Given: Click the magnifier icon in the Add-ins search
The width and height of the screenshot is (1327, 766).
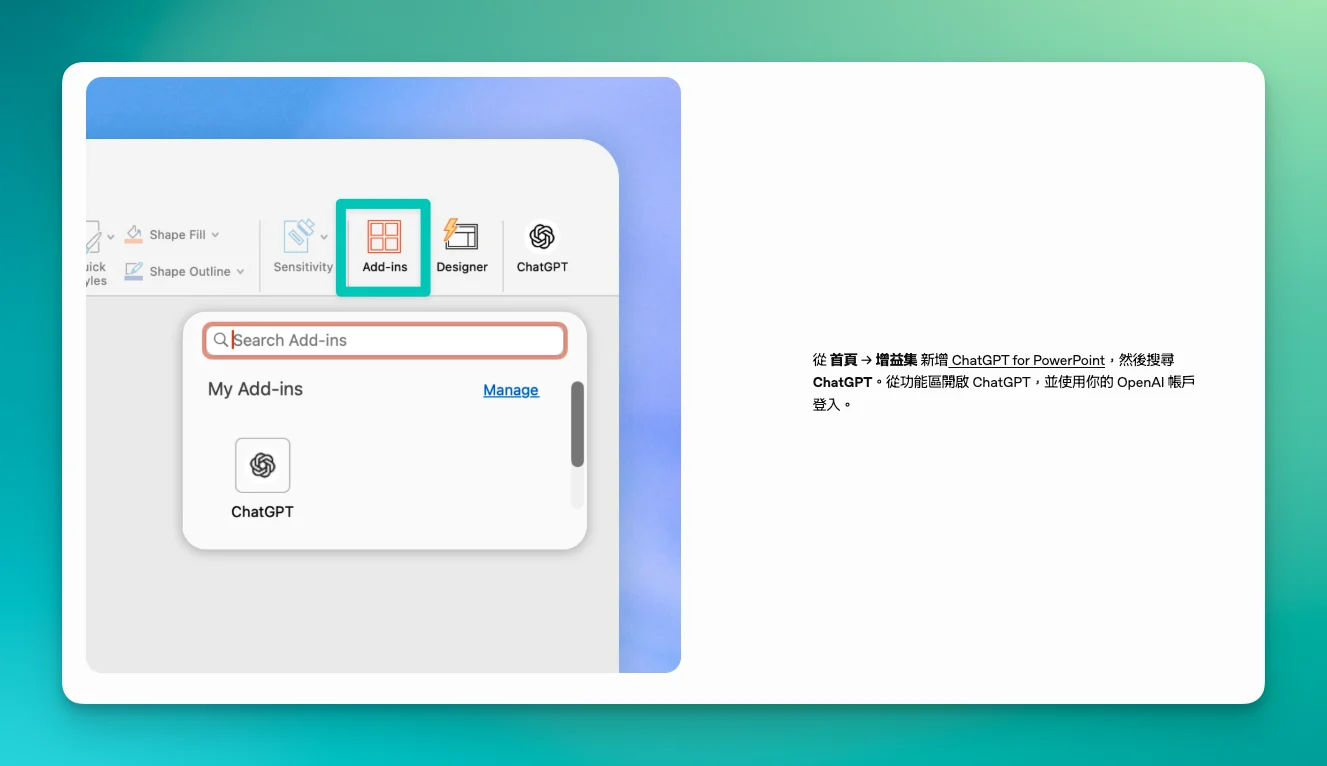Looking at the screenshot, I should point(221,340).
